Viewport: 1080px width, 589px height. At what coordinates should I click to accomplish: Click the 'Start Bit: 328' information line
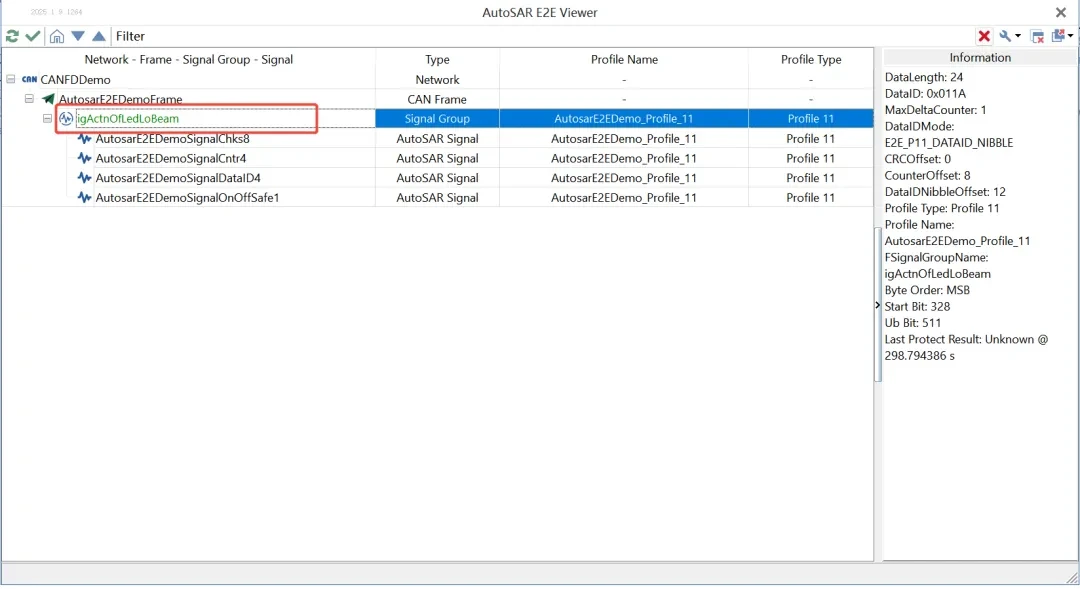coord(917,307)
